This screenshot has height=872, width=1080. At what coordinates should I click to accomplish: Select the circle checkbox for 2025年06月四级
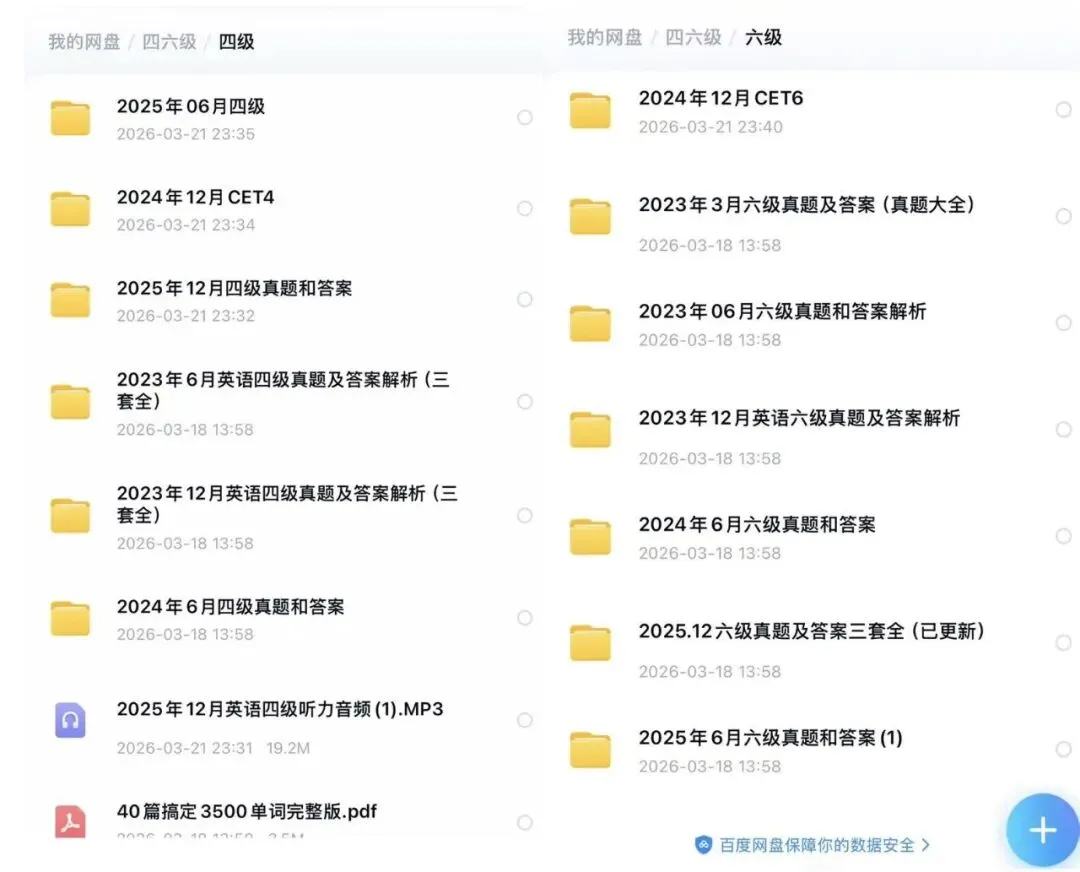coord(525,117)
